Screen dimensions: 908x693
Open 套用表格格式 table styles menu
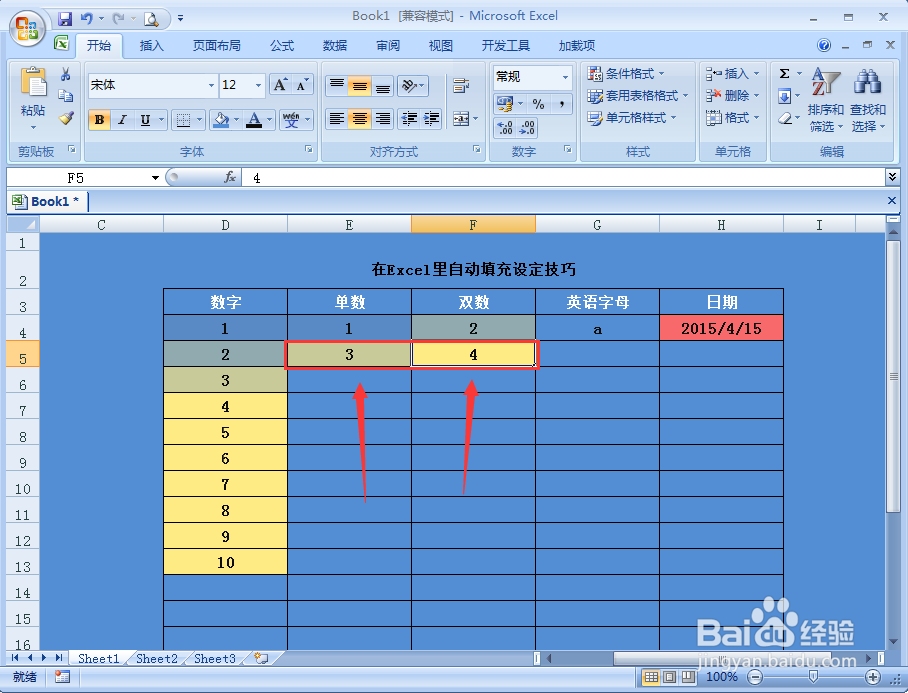point(638,96)
